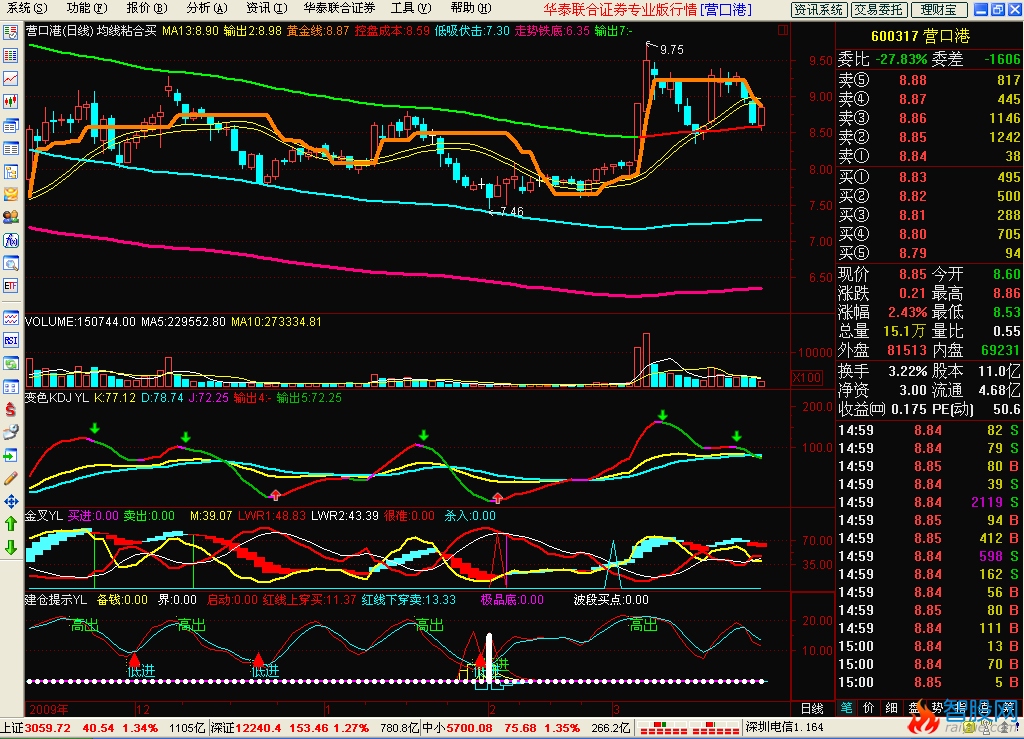Click the 资讯系统 button
The height and width of the screenshot is (739, 1024).
tap(819, 9)
